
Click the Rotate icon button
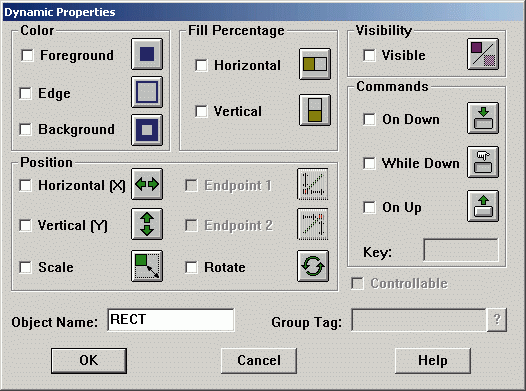313,266
